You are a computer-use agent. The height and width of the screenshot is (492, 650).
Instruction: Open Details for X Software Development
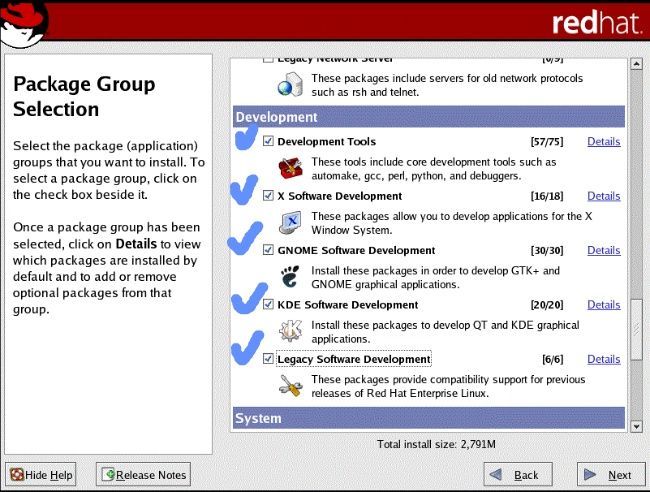[x=604, y=196]
